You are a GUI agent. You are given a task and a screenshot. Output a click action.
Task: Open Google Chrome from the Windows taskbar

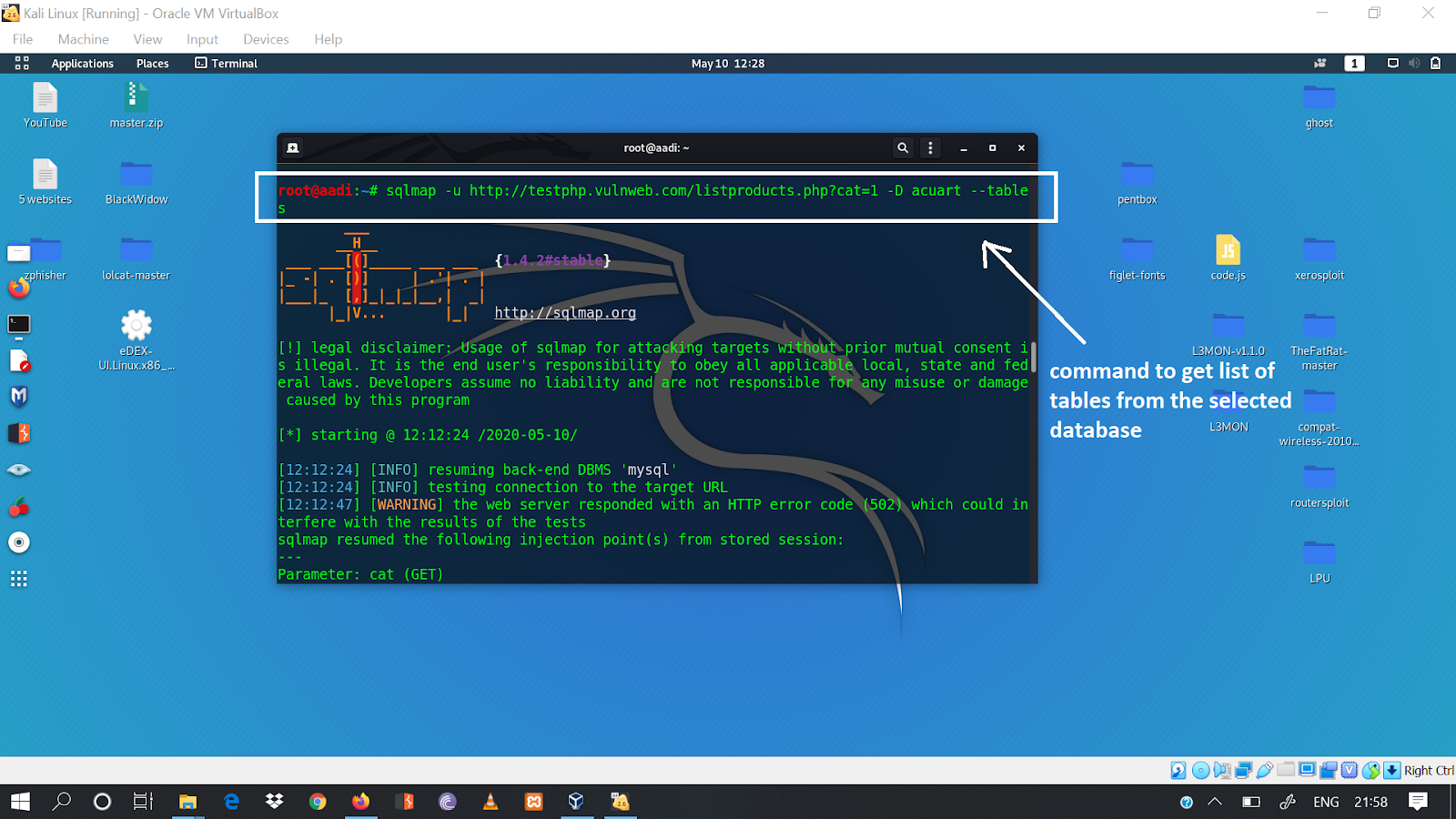coord(318,802)
